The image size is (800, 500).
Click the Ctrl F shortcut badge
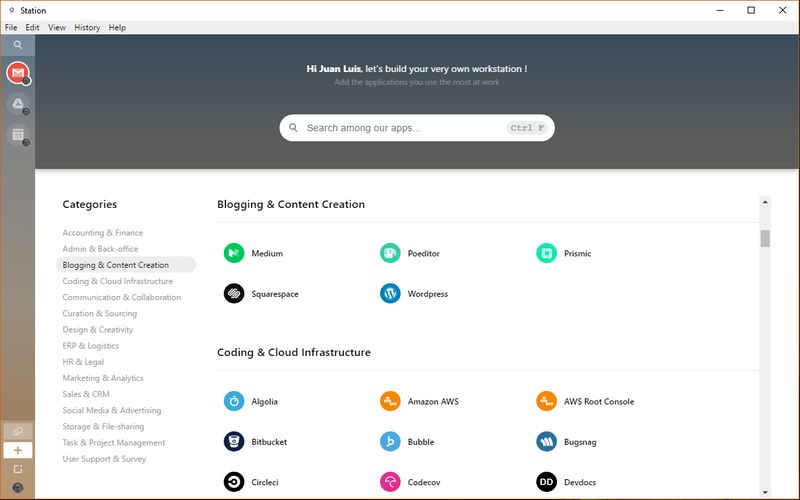coord(527,128)
